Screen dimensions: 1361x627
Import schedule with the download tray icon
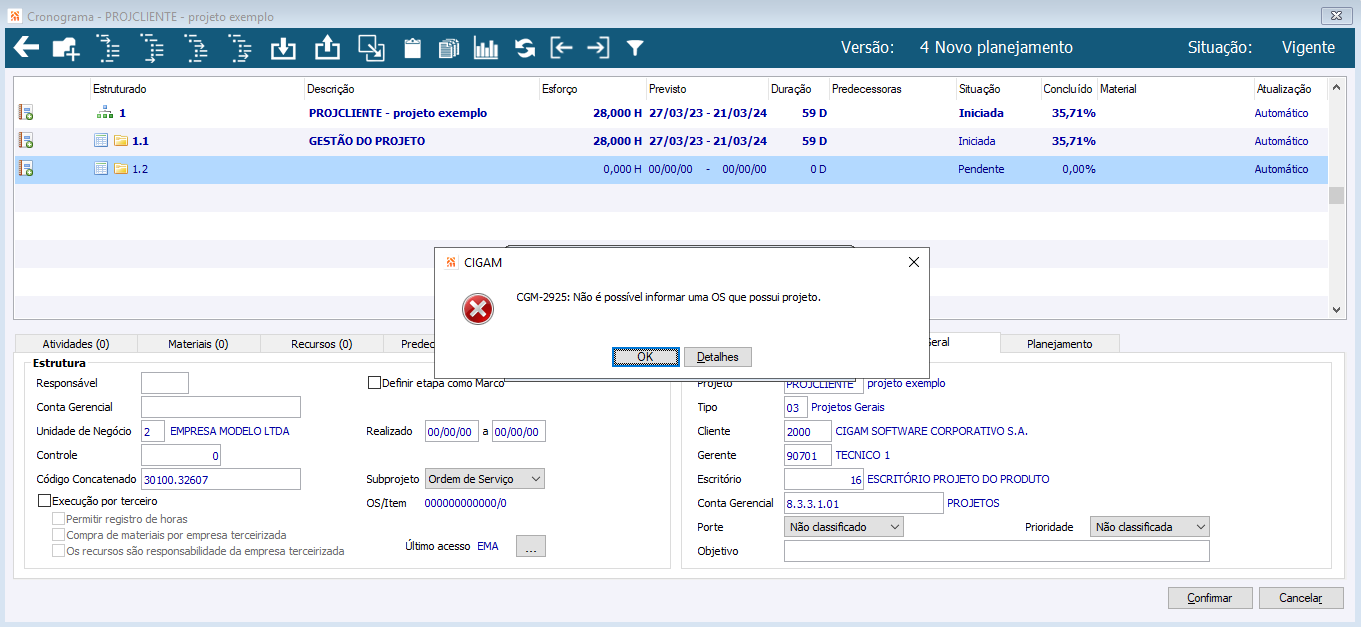(x=284, y=47)
